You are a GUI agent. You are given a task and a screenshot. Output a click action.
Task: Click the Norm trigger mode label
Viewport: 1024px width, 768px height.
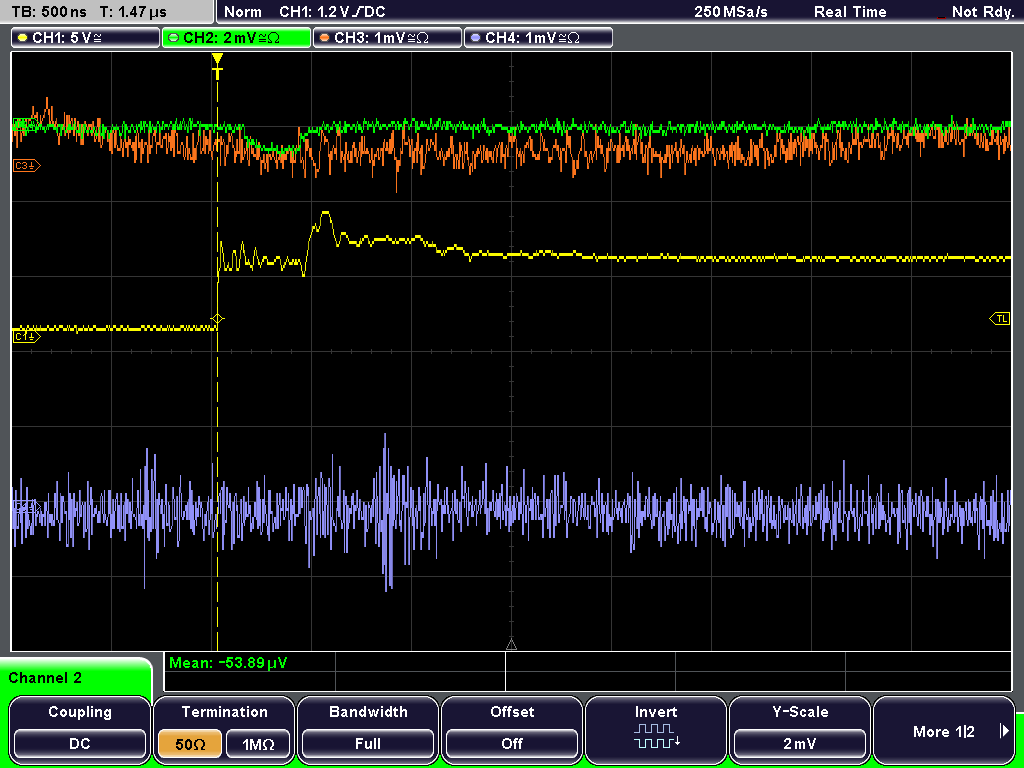pos(243,12)
